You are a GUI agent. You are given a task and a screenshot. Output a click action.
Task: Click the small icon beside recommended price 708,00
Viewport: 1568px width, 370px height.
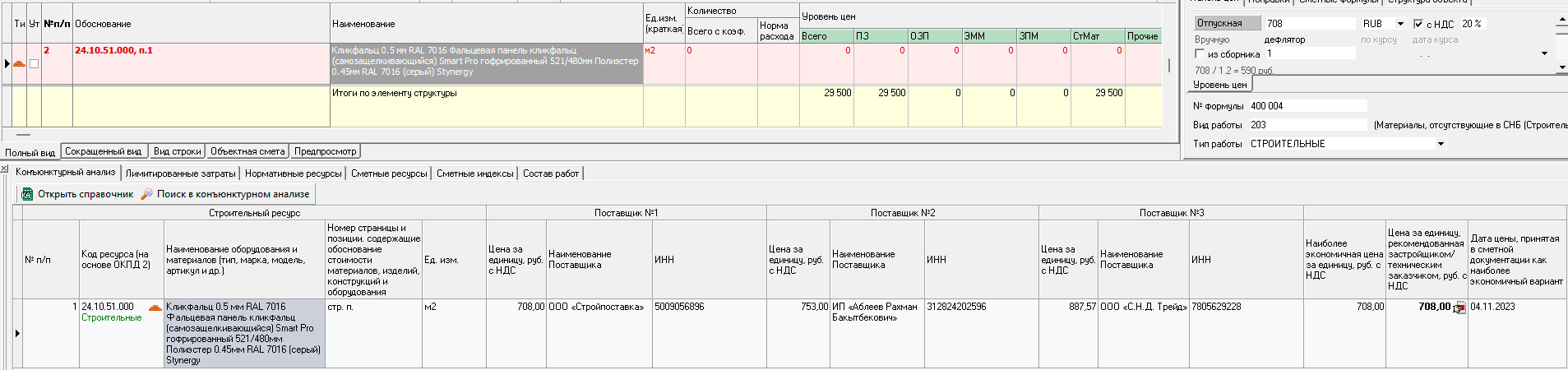tap(1459, 308)
